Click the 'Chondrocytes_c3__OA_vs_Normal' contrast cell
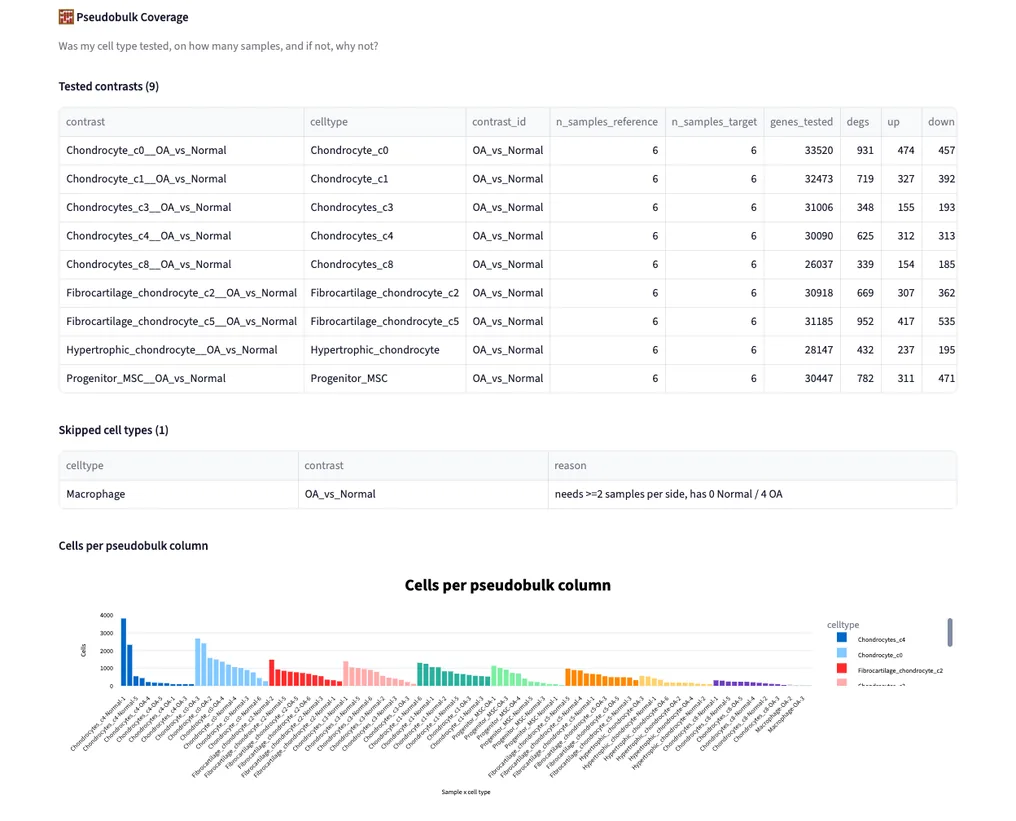The height and width of the screenshot is (821, 1016). click(181, 207)
